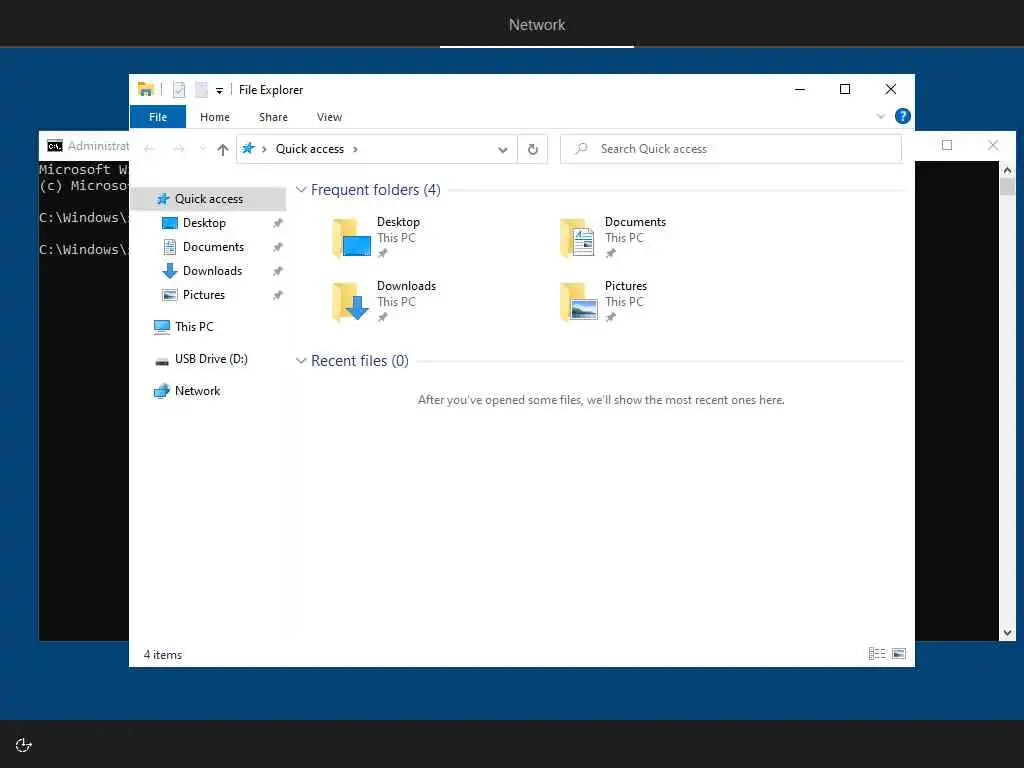1024x768 pixels.
Task: Click the New folder quick access toolbar icon
Action: tap(201, 89)
